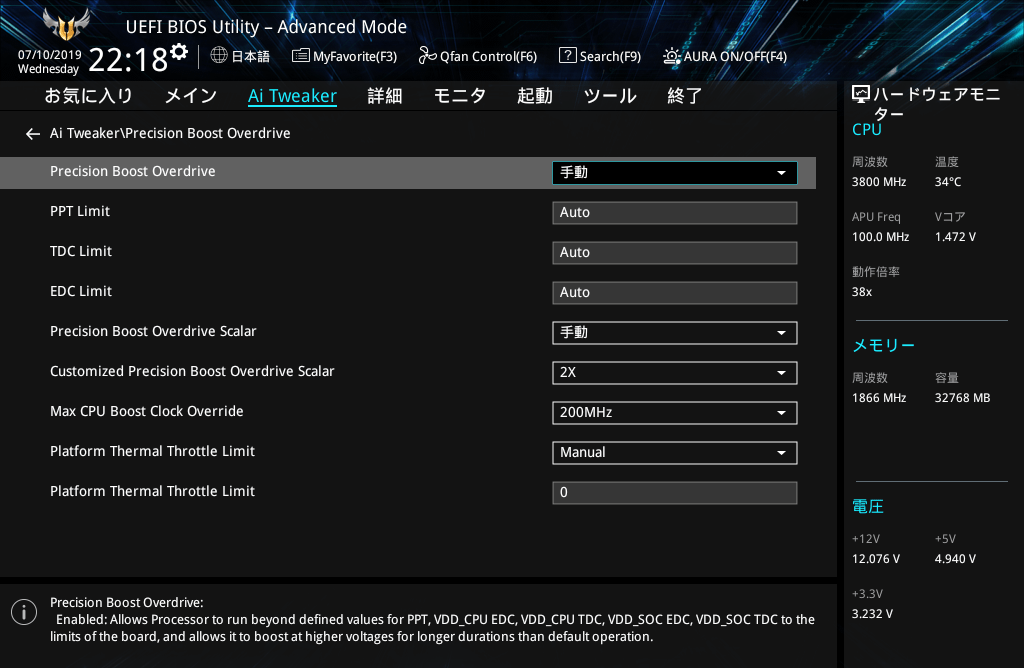Open Qfan Control(F6)
The width and height of the screenshot is (1024, 668).
[x=477, y=56]
